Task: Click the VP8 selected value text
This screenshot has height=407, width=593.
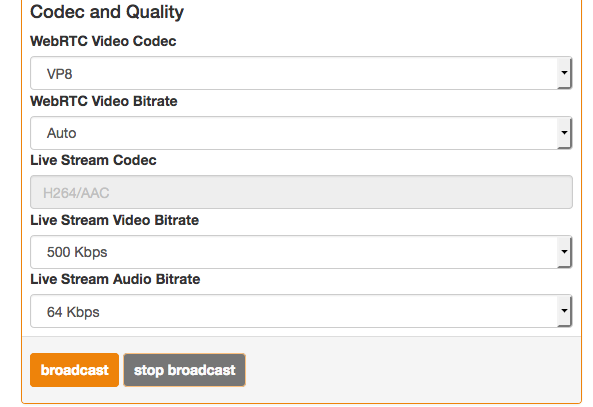Action: (59, 74)
